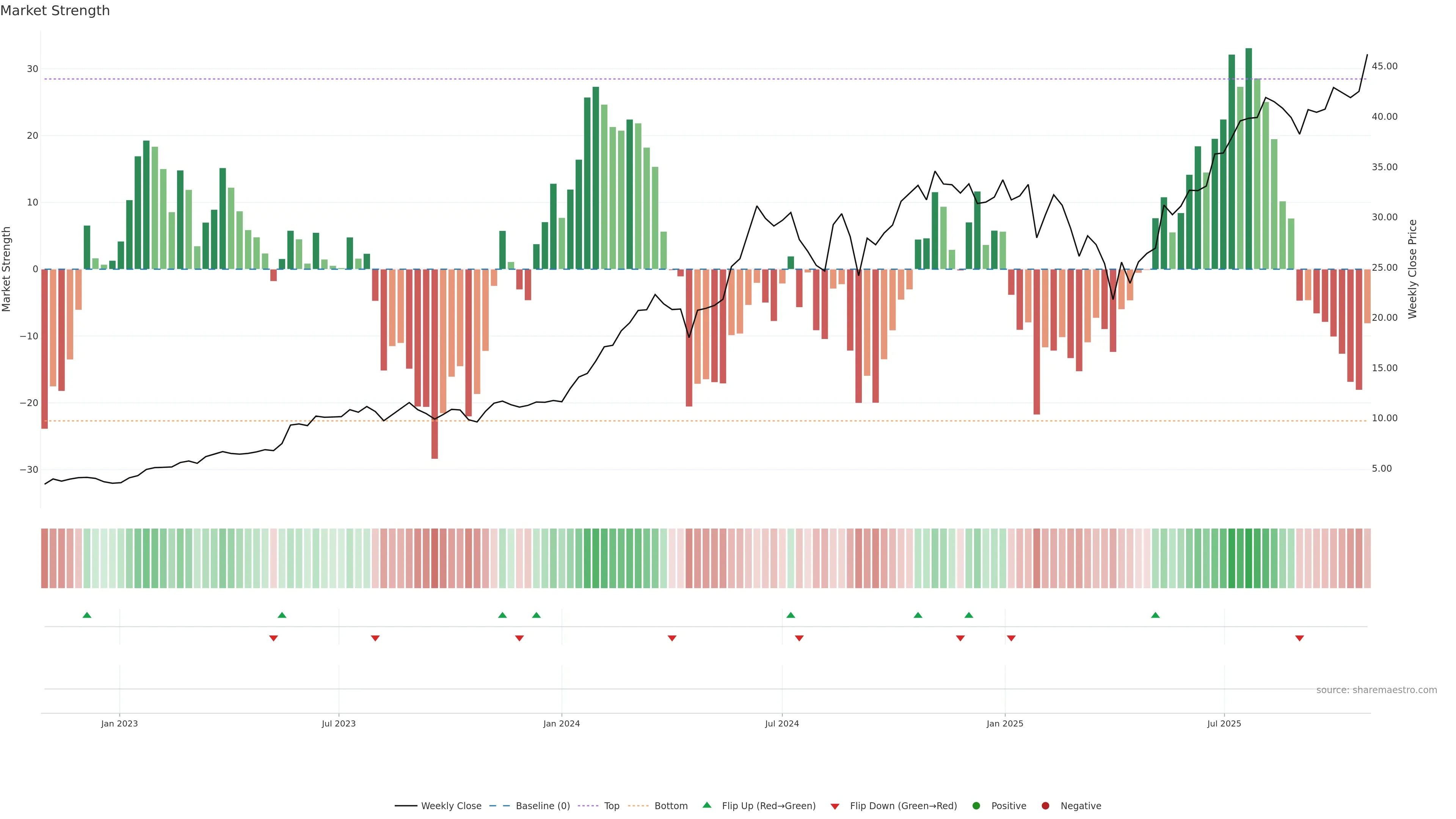
Task: Click the Market Strength chart title
Action: (55, 11)
